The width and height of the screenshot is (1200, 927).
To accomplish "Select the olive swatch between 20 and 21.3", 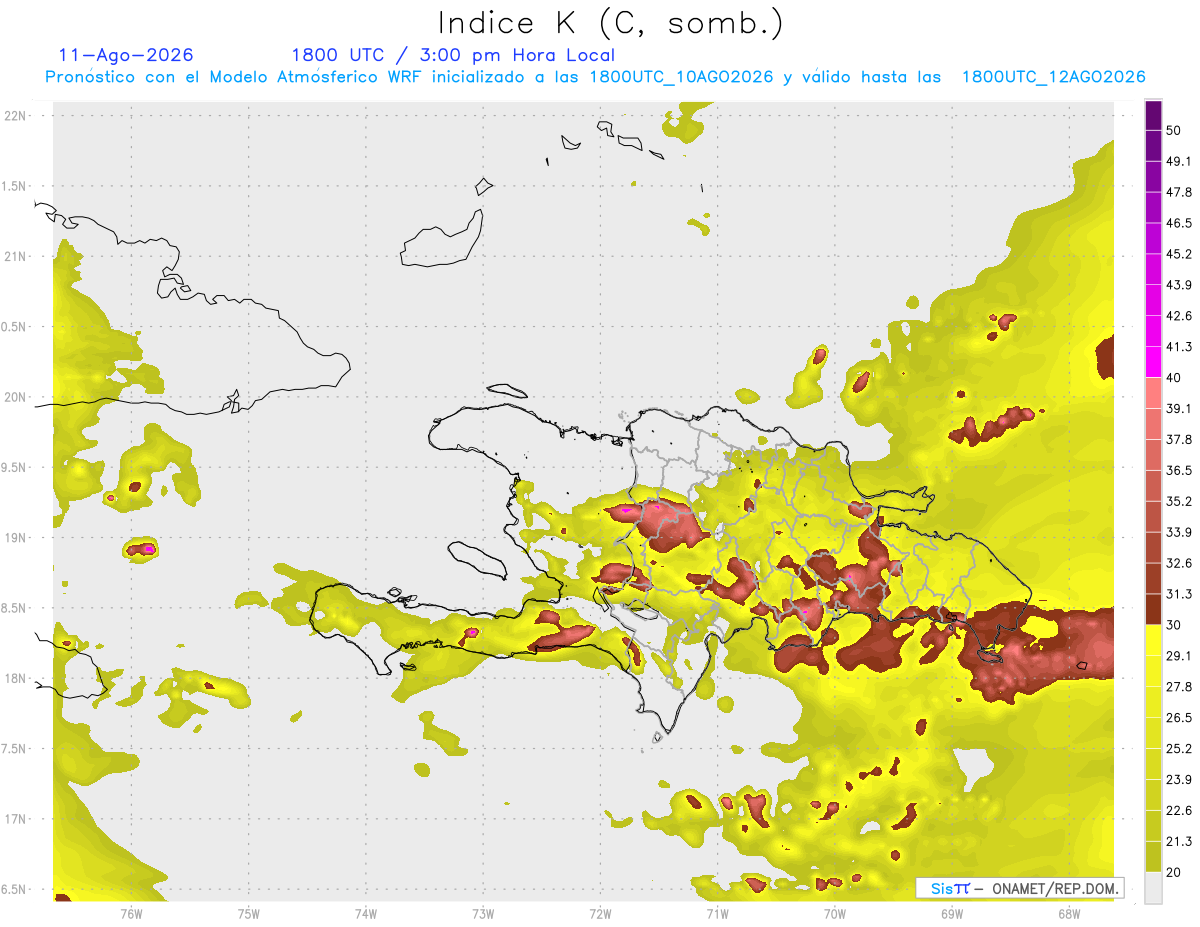I will (x=1153, y=857).
